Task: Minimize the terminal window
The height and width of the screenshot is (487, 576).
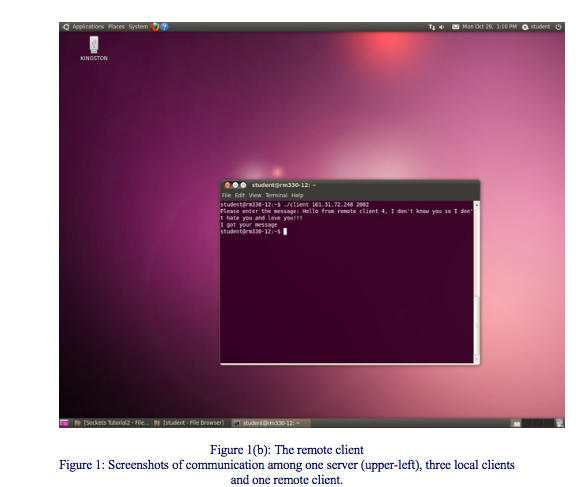Action: click(235, 185)
